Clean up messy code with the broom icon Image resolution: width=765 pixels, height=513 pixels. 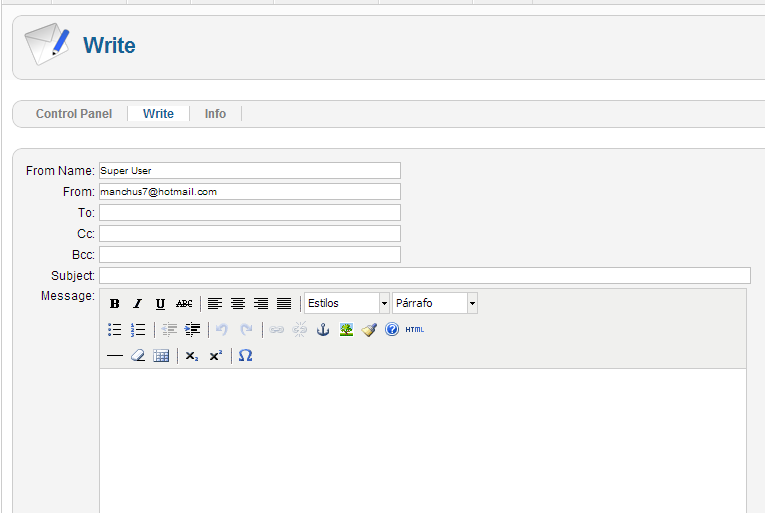(x=369, y=330)
